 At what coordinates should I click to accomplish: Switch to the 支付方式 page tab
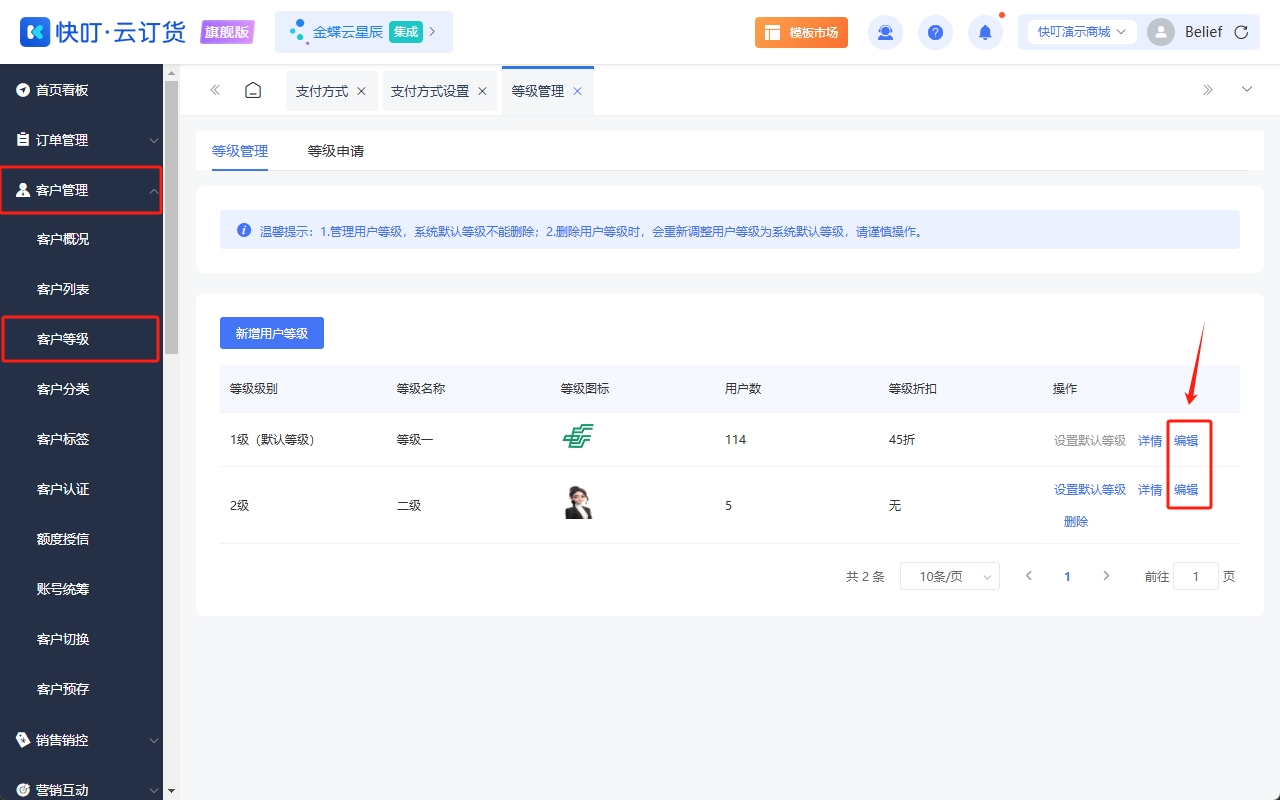(322, 91)
